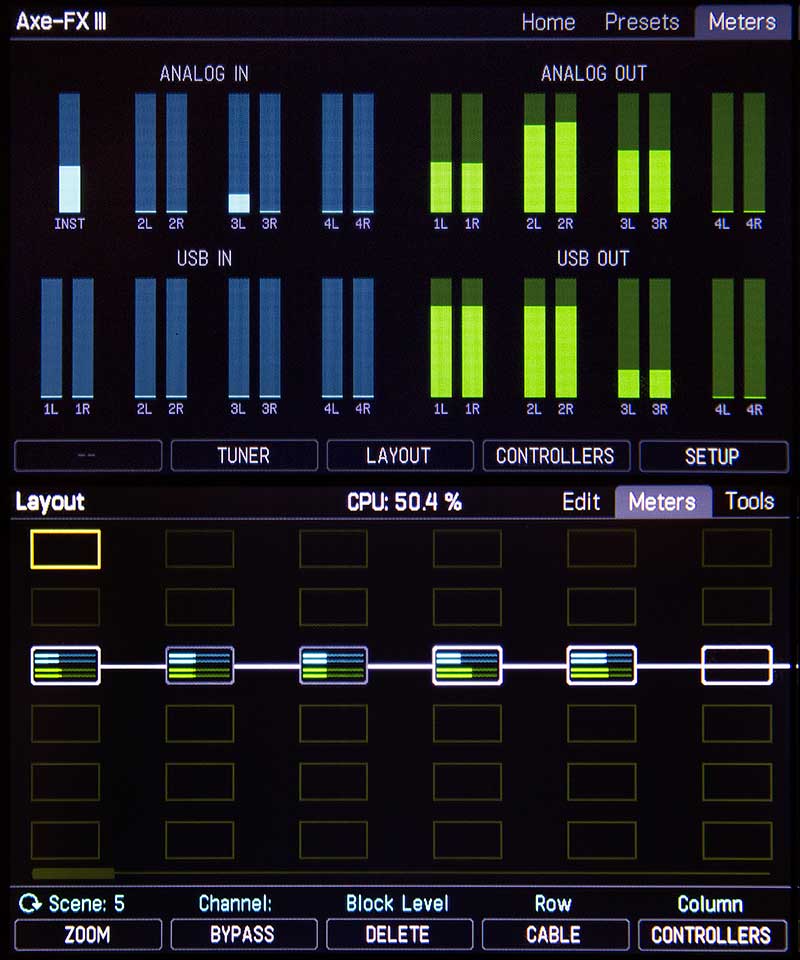Image resolution: width=800 pixels, height=960 pixels.
Task: Click the Analog Out 4L meter
Action: point(722,153)
